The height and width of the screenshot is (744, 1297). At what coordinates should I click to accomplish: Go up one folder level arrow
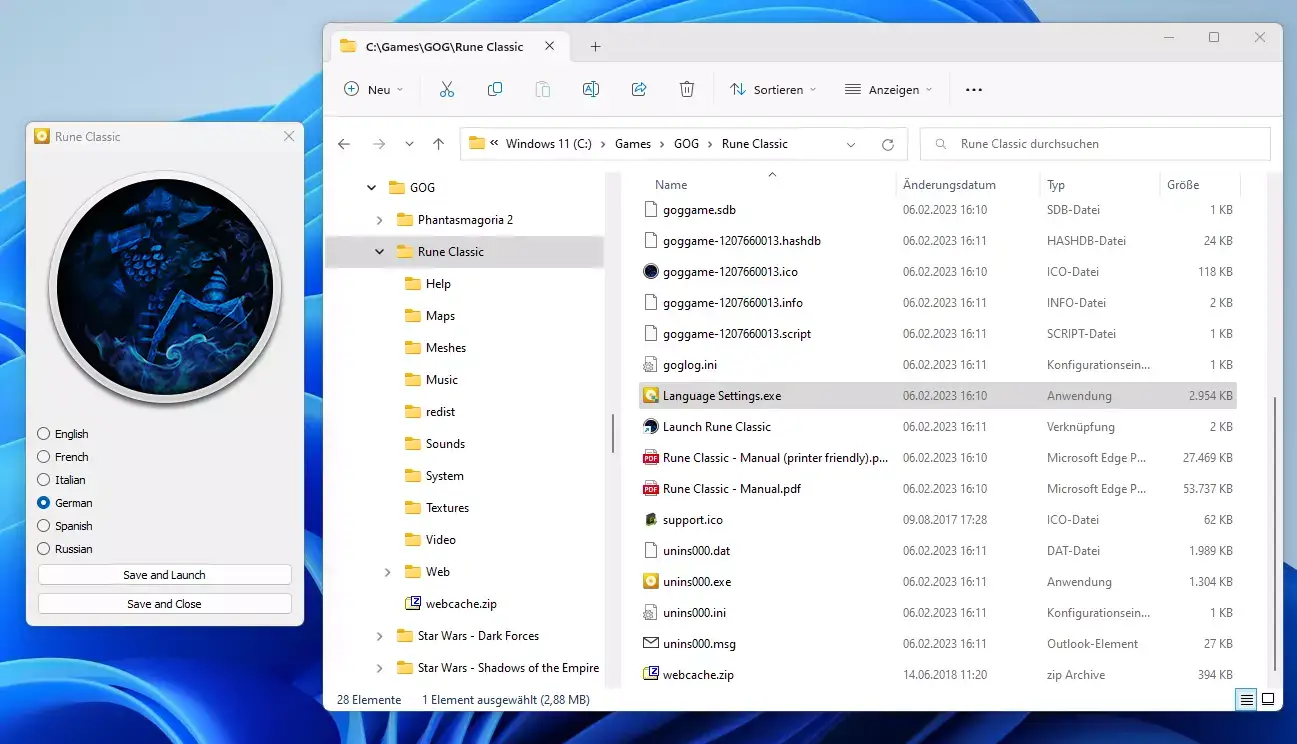pyautogui.click(x=438, y=144)
